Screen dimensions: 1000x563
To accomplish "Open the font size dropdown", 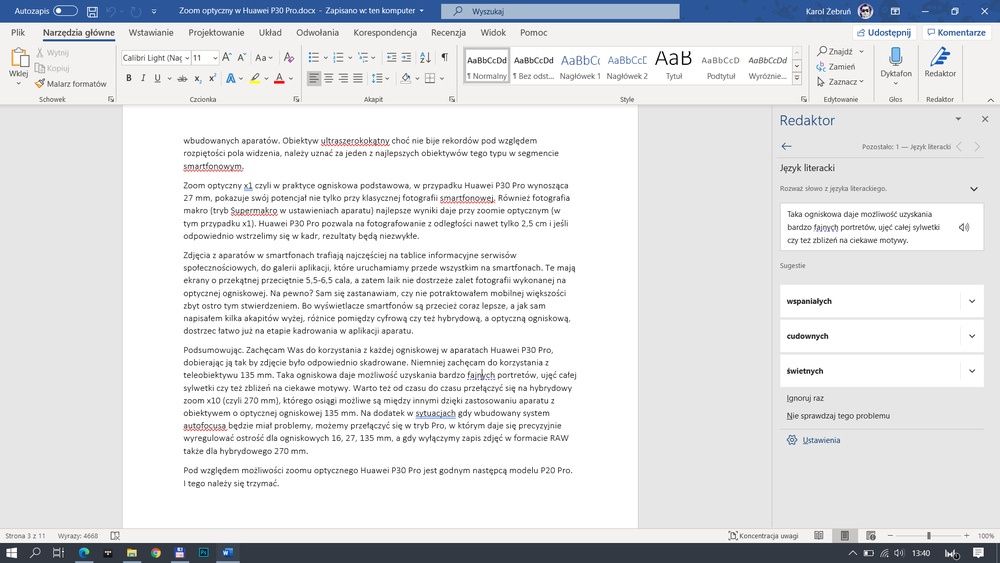I will (215, 58).
